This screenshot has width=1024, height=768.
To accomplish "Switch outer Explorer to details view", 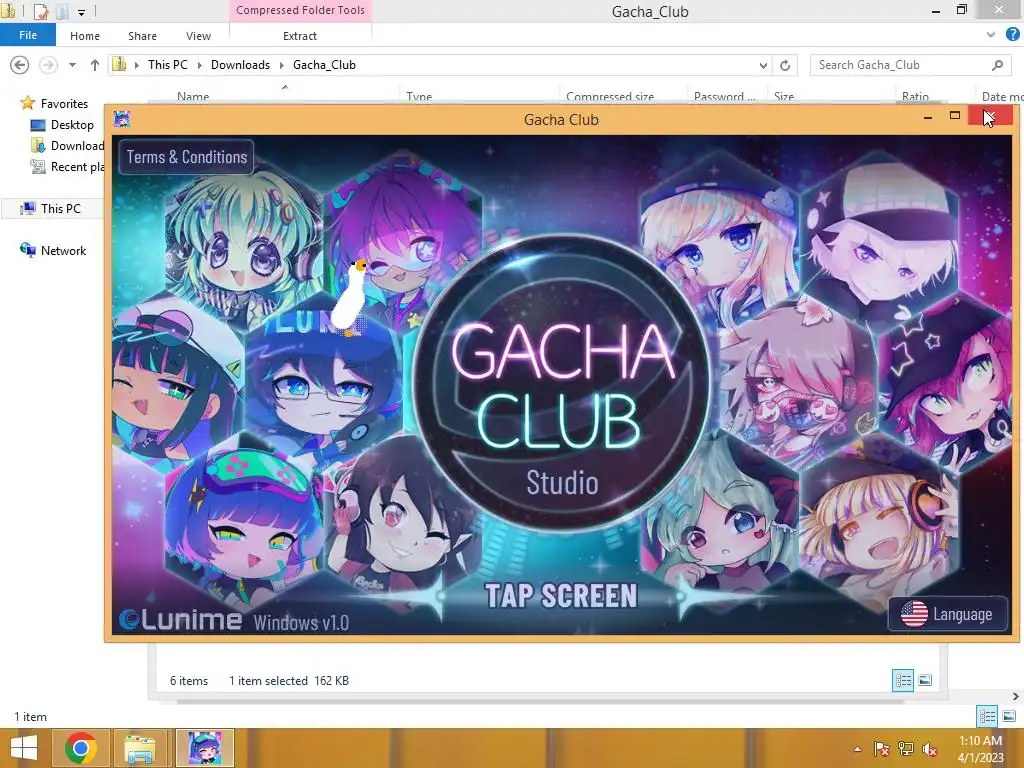I will coord(987,716).
